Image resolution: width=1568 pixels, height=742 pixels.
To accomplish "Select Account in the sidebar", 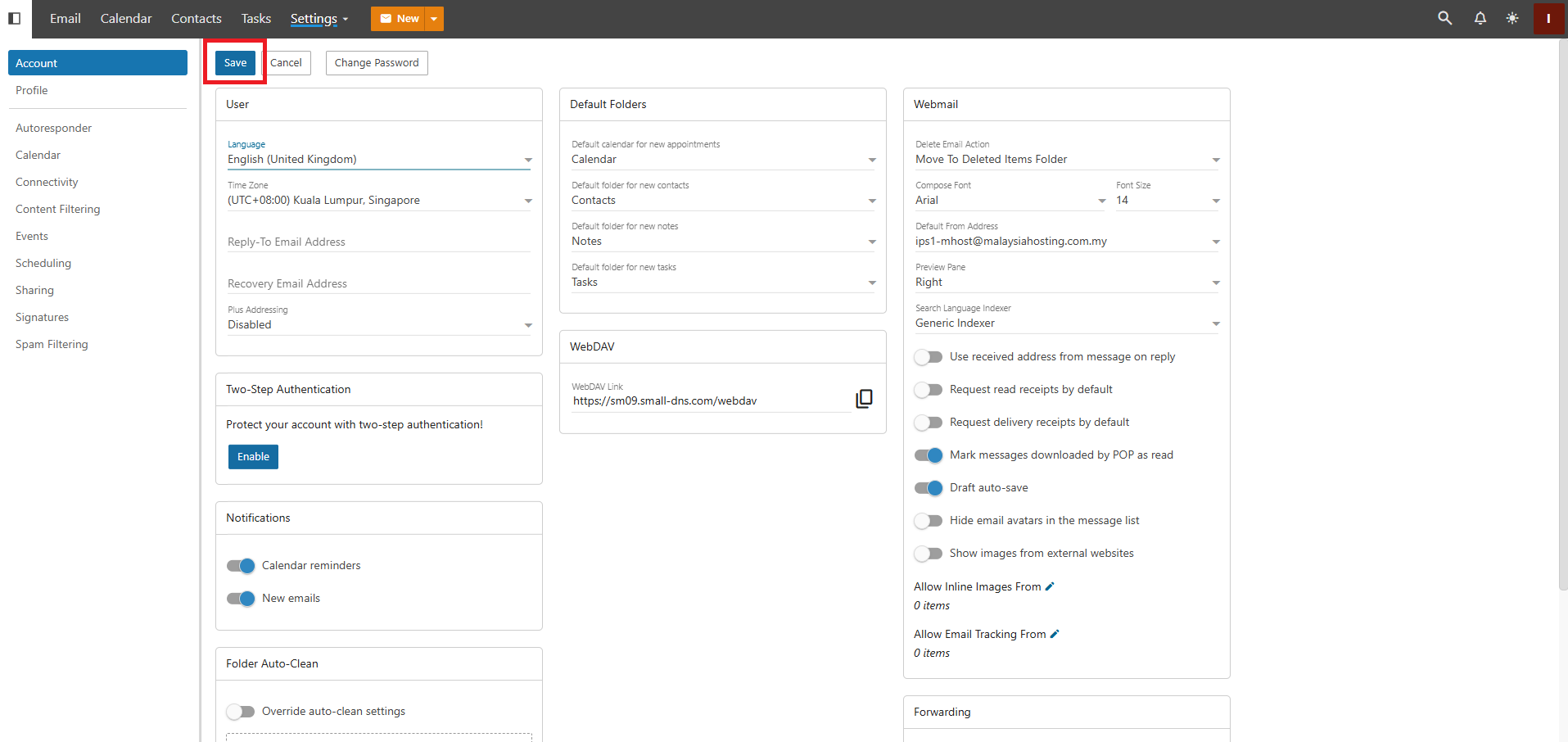I will pos(97,63).
